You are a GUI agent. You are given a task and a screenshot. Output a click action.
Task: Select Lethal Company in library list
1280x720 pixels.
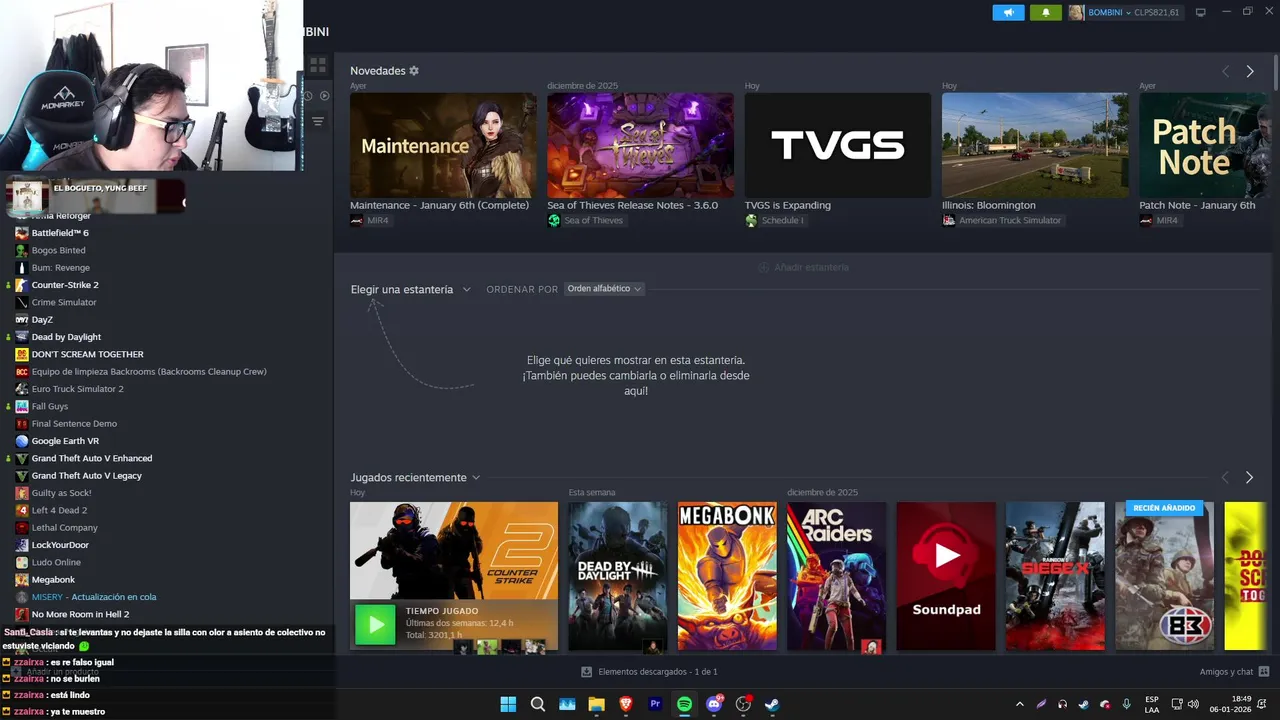pos(65,528)
